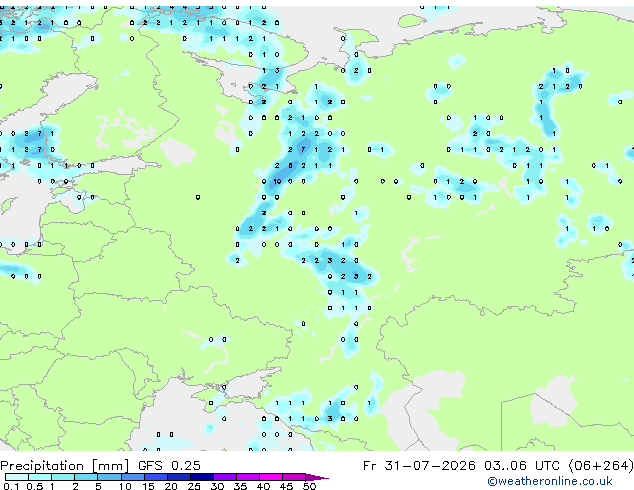Pick the 10–15 mm legend swatch
Screen dimensions: 634x490
tap(133, 477)
